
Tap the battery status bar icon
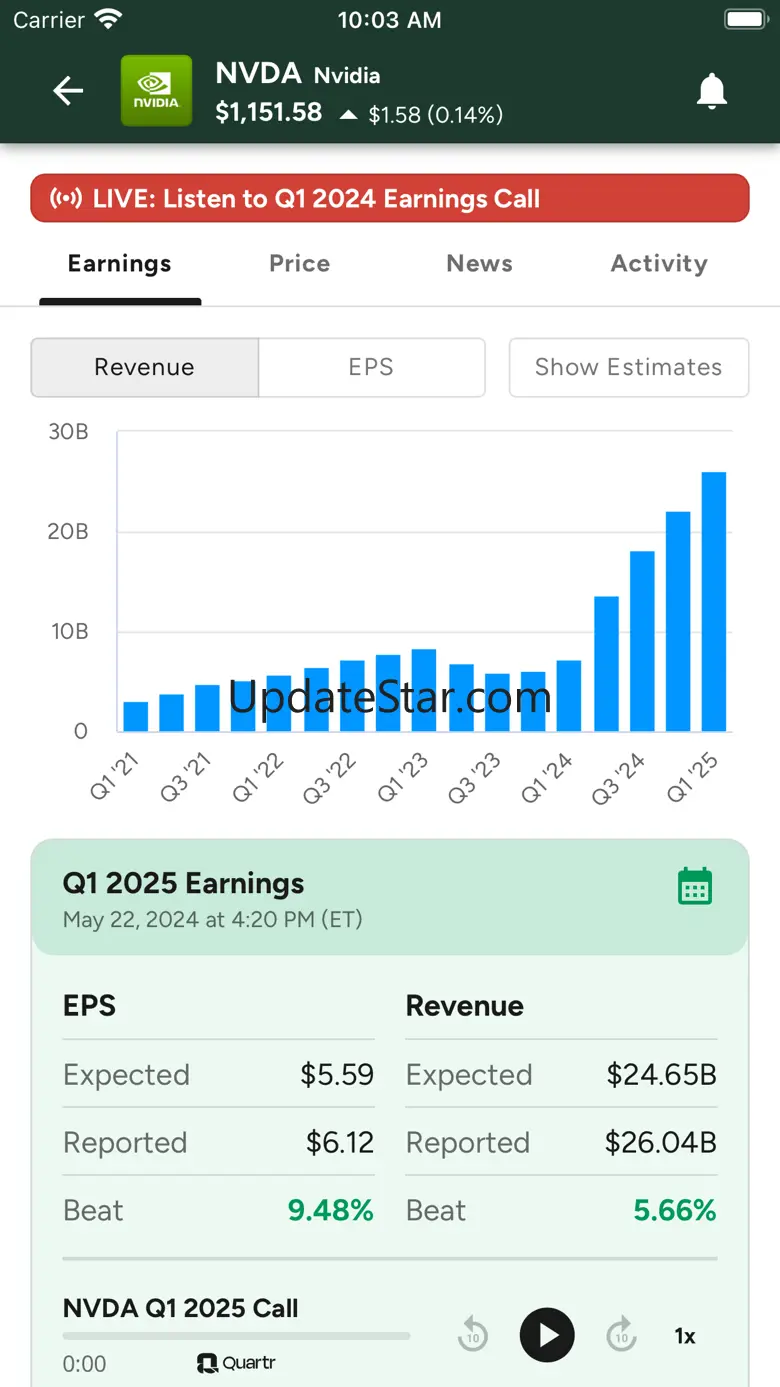[x=745, y=19]
